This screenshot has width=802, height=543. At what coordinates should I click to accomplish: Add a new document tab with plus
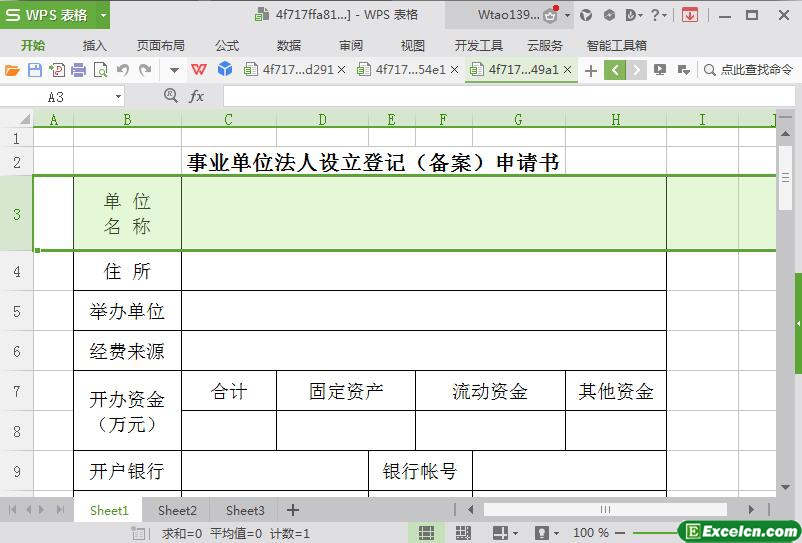point(591,70)
